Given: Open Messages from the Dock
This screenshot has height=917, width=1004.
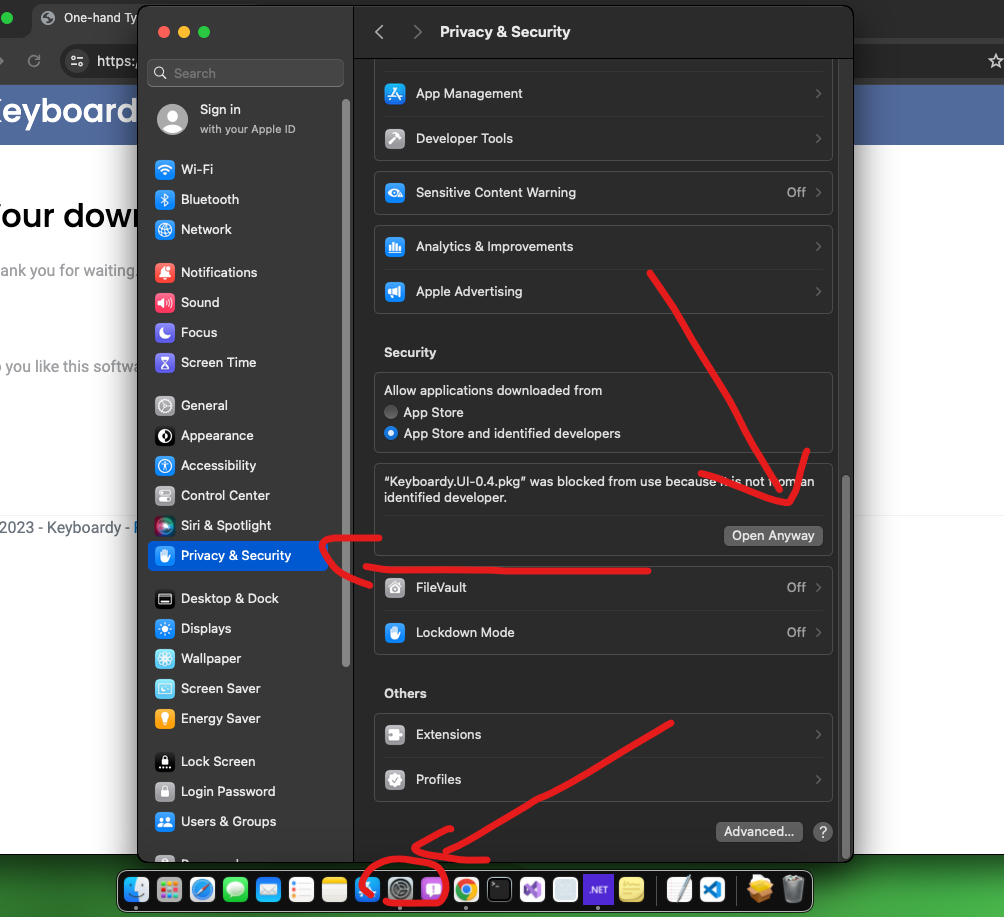Looking at the screenshot, I should [x=236, y=889].
